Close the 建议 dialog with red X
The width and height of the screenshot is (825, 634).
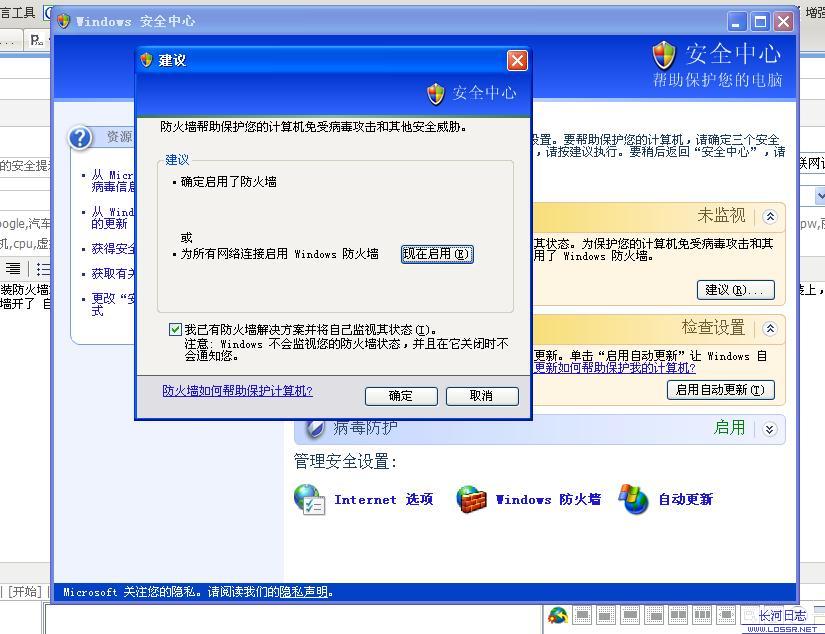(x=517, y=61)
